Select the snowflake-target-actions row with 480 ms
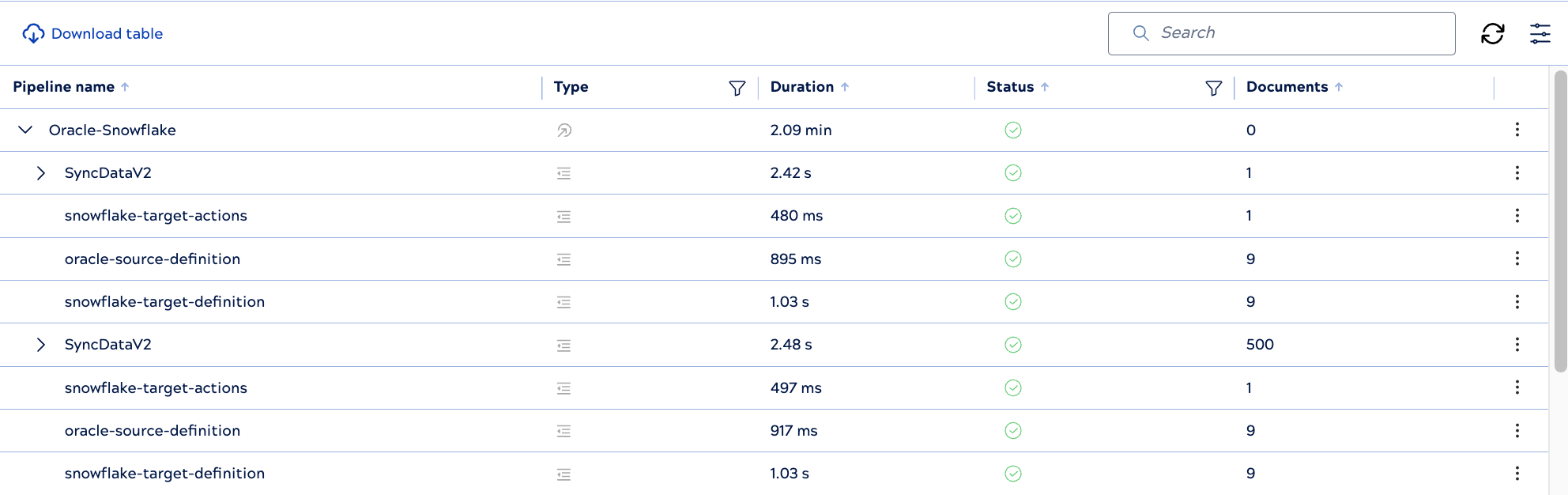1568x495 pixels. click(x=156, y=216)
